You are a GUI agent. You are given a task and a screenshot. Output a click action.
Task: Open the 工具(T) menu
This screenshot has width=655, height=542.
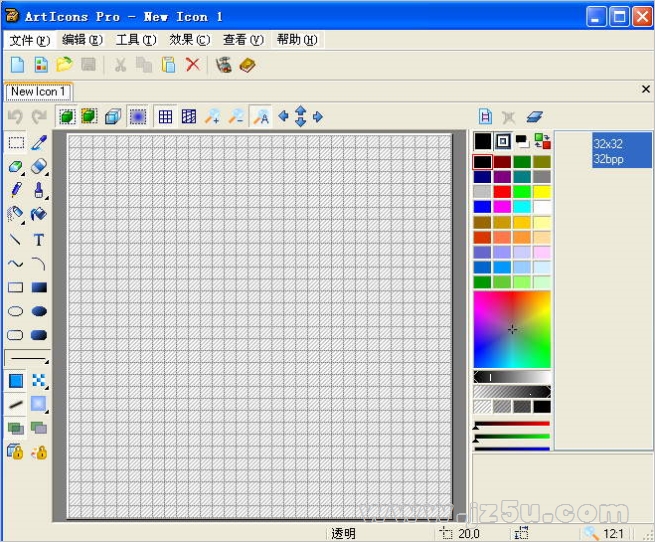point(136,40)
